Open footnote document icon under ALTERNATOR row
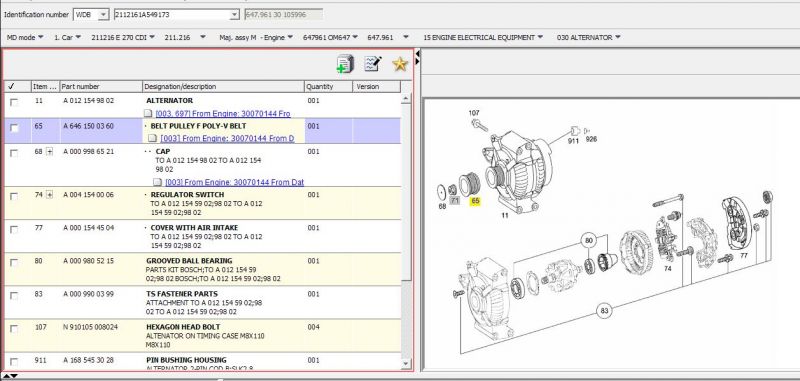The image size is (800, 381). tap(148, 114)
